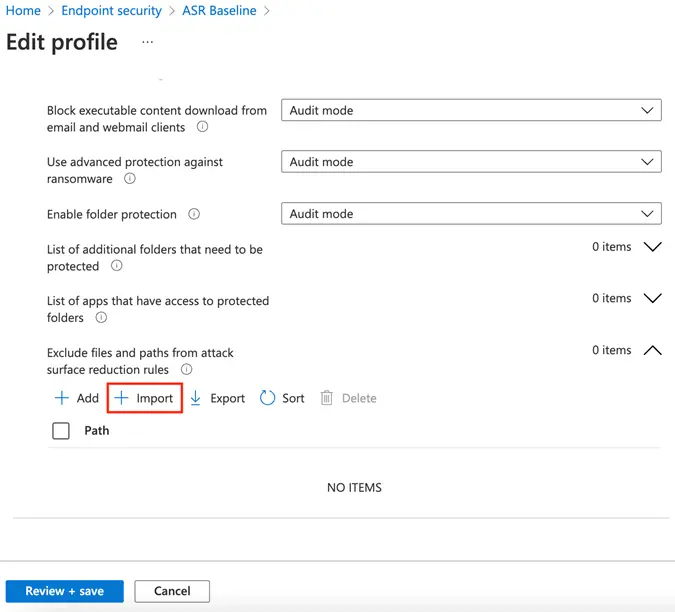
Task: Open Block executable content download dropdown
Action: (471, 110)
